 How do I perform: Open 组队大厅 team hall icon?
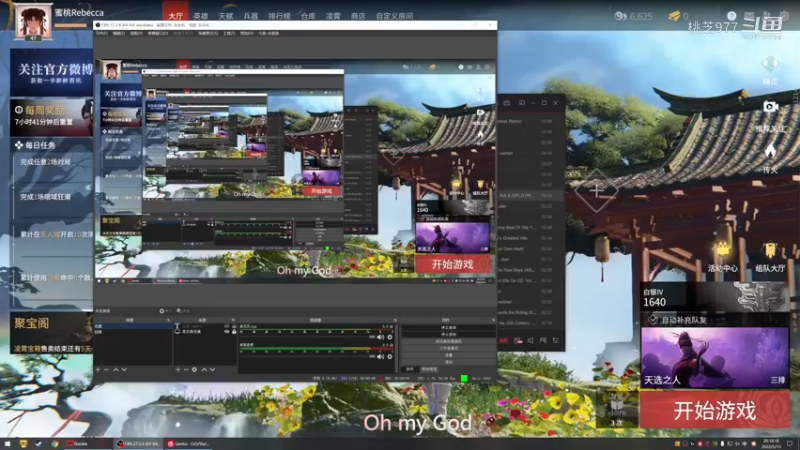(770, 257)
